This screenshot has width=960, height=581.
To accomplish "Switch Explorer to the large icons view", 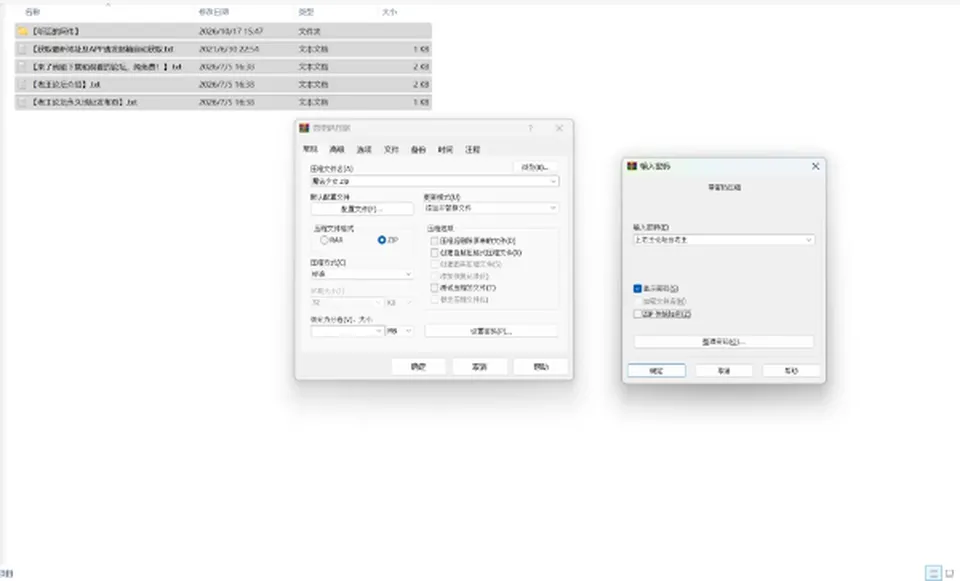I will click(x=950, y=573).
